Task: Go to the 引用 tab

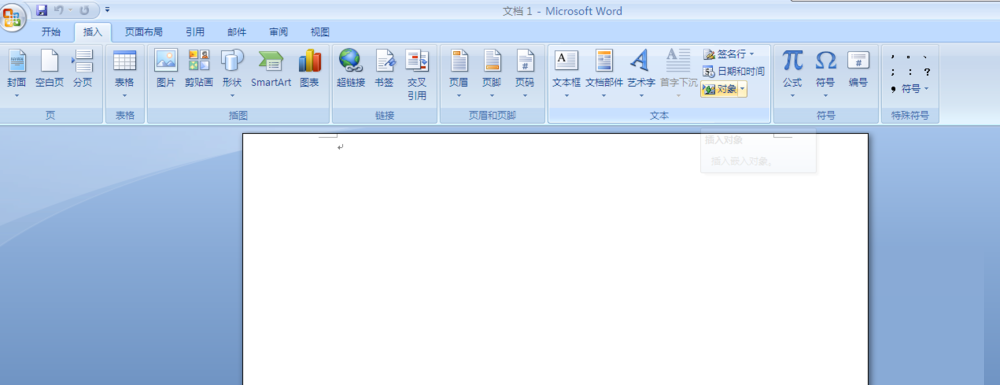Action: tap(195, 32)
